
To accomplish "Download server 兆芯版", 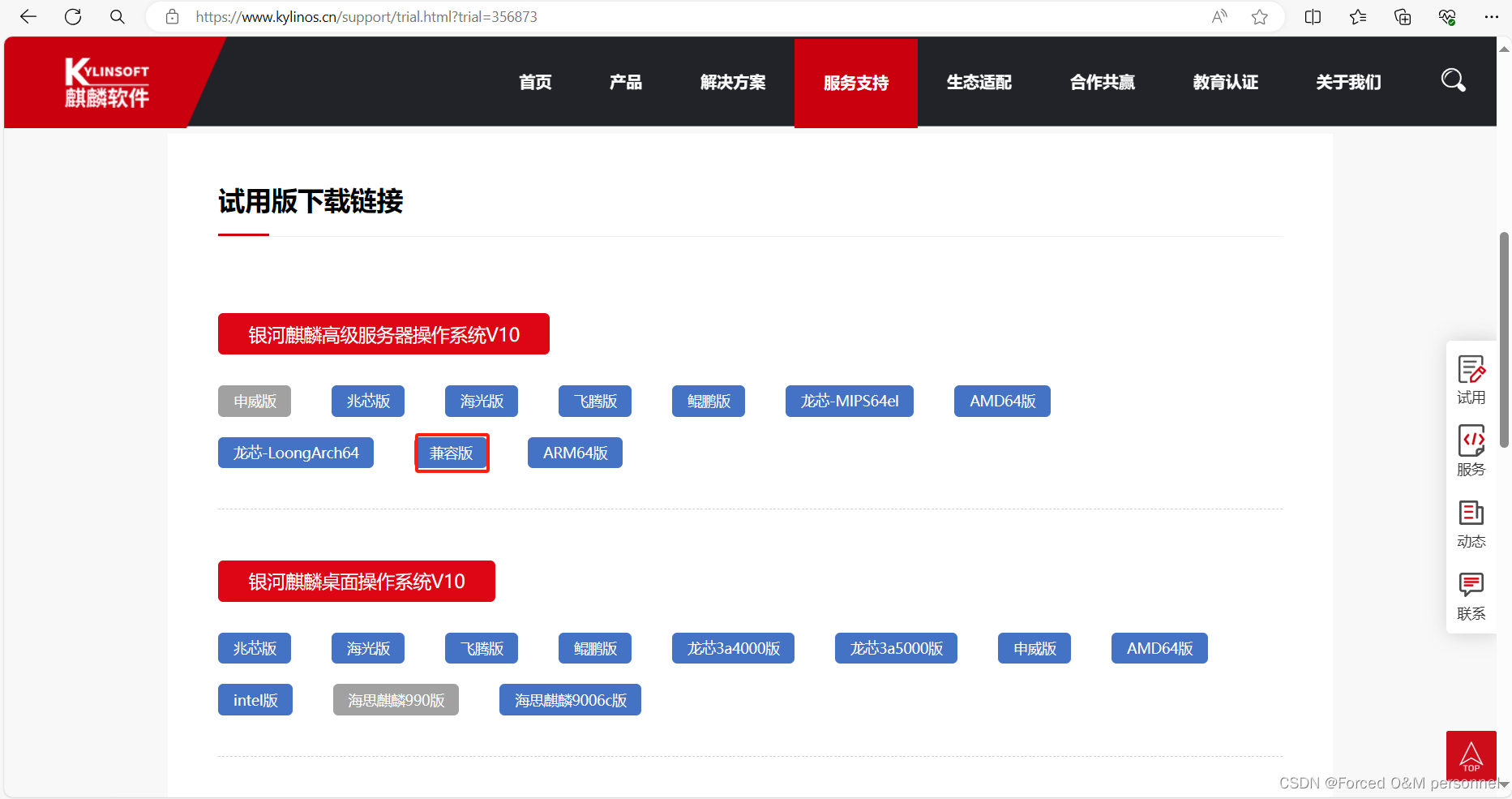I will click(368, 402).
